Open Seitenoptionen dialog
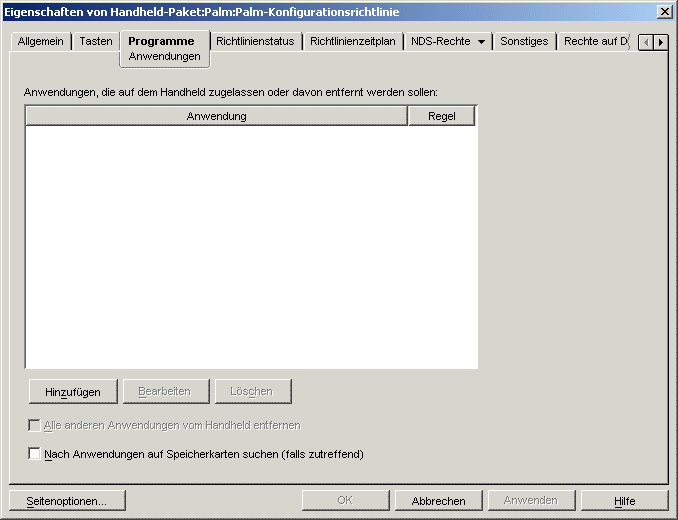Screen dimensions: 678x520 click(67, 501)
